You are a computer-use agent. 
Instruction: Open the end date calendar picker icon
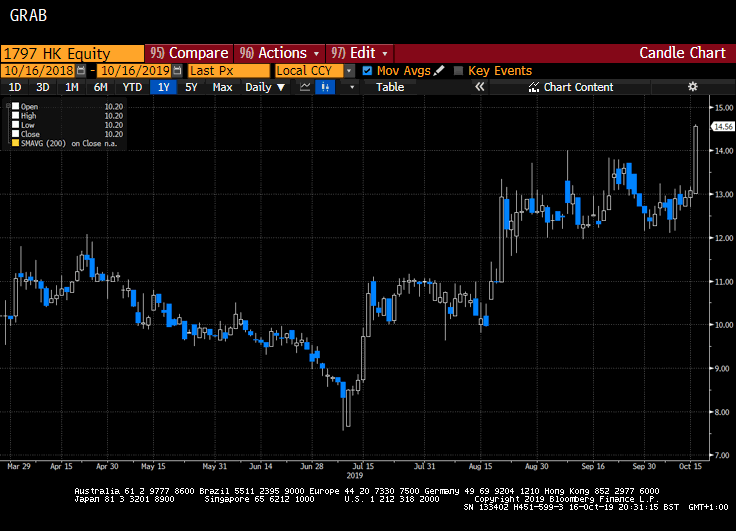[x=177, y=71]
